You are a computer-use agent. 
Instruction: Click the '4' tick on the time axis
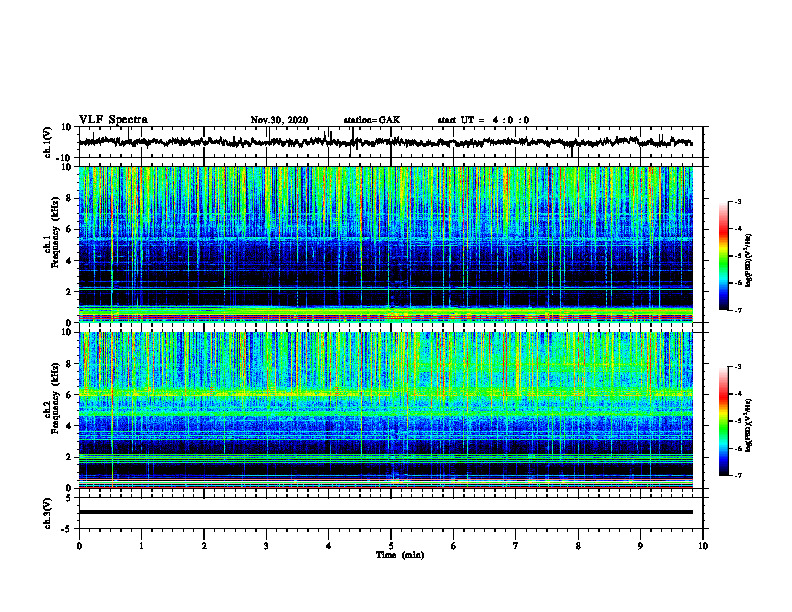pyautogui.click(x=329, y=546)
